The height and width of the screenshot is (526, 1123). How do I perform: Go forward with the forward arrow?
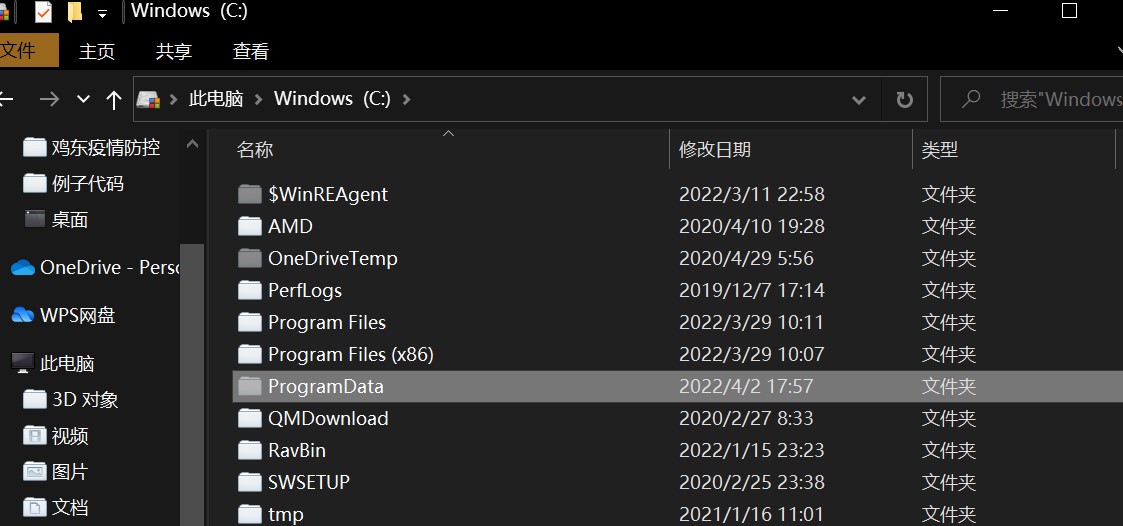coord(49,99)
